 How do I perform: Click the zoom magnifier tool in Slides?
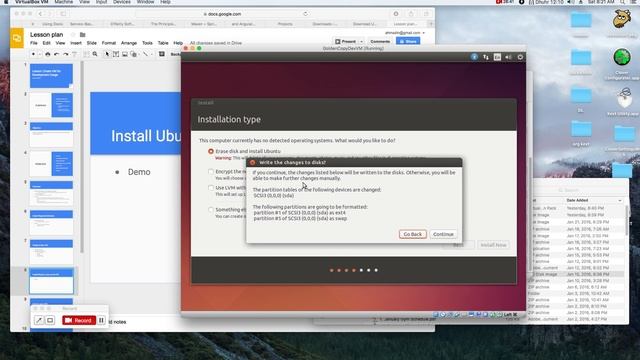(95, 54)
